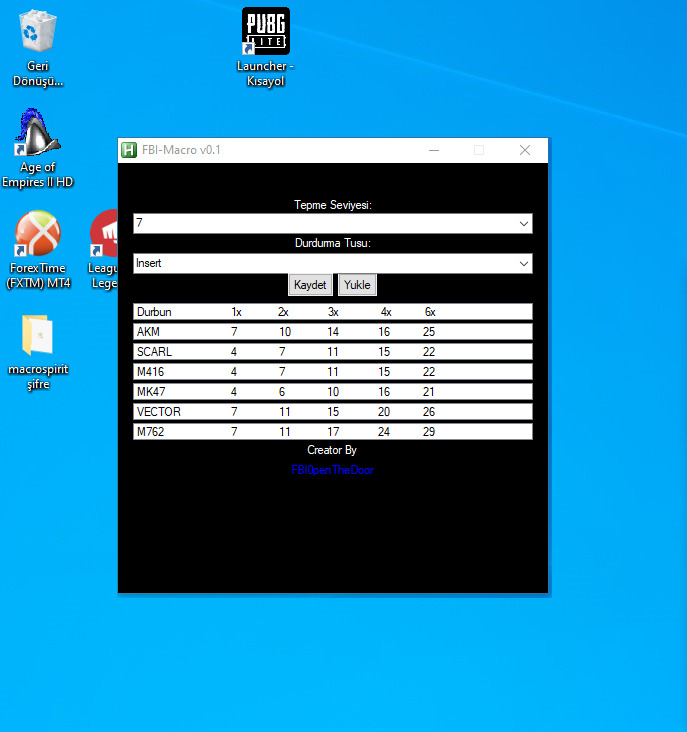Close the FBI-Macro v0.1 window
The width and height of the screenshot is (687, 732).
tap(525, 150)
